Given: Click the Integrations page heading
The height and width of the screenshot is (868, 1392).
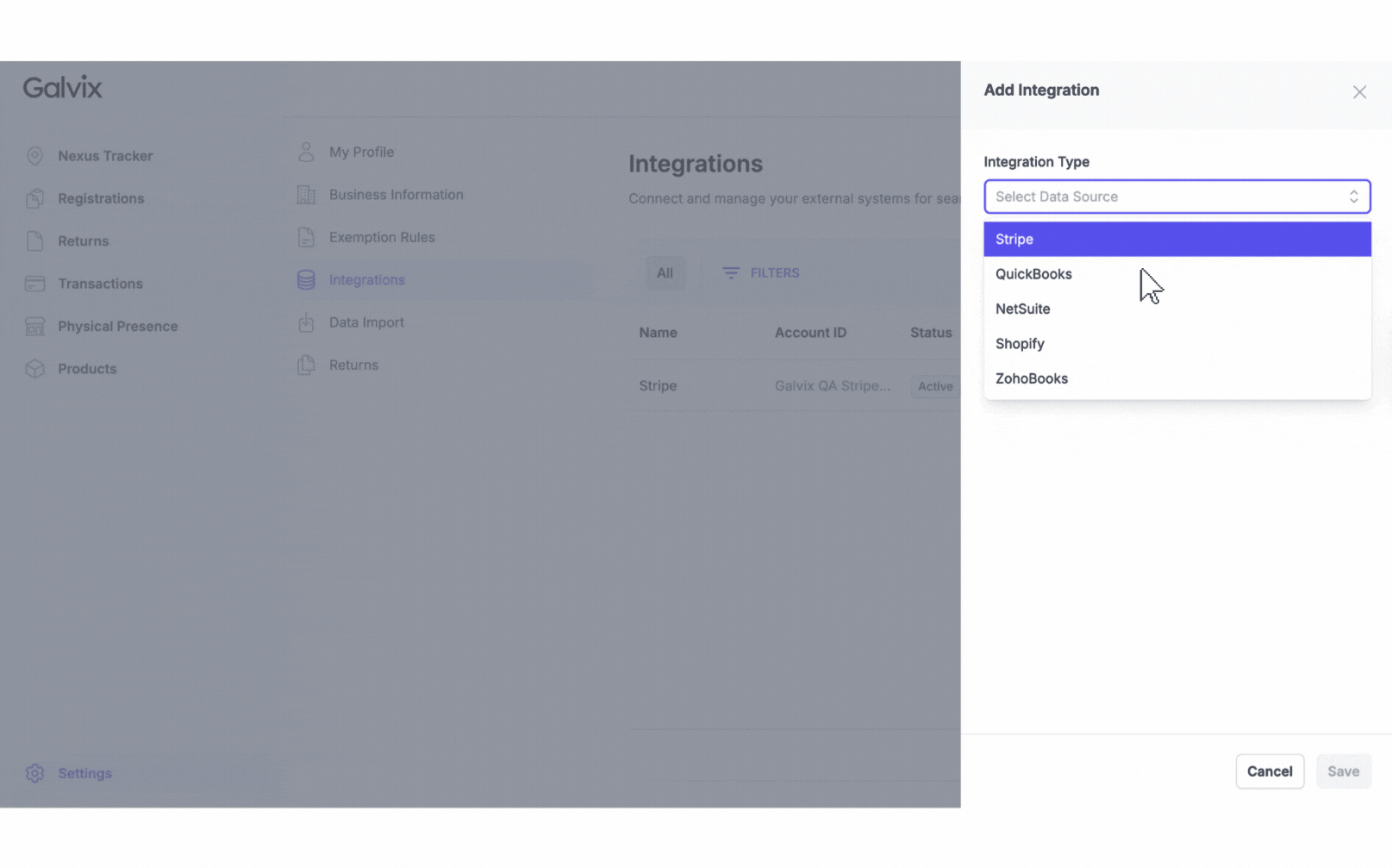Looking at the screenshot, I should click(696, 164).
